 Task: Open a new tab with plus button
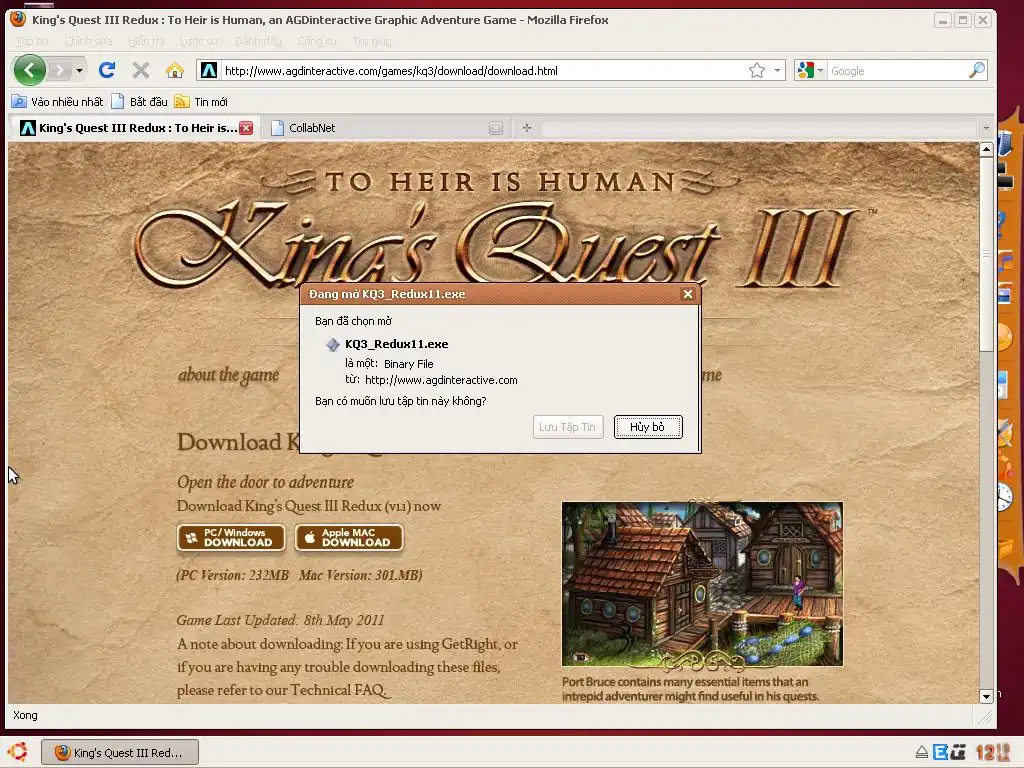526,128
